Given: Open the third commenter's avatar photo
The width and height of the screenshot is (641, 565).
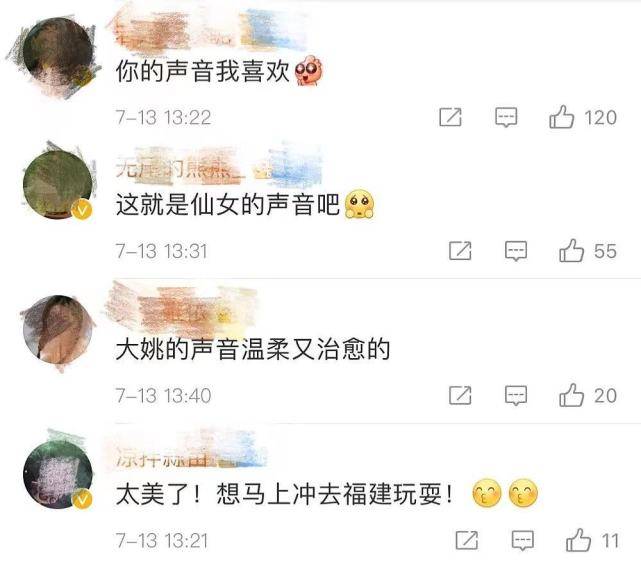Looking at the screenshot, I should 58,330.
